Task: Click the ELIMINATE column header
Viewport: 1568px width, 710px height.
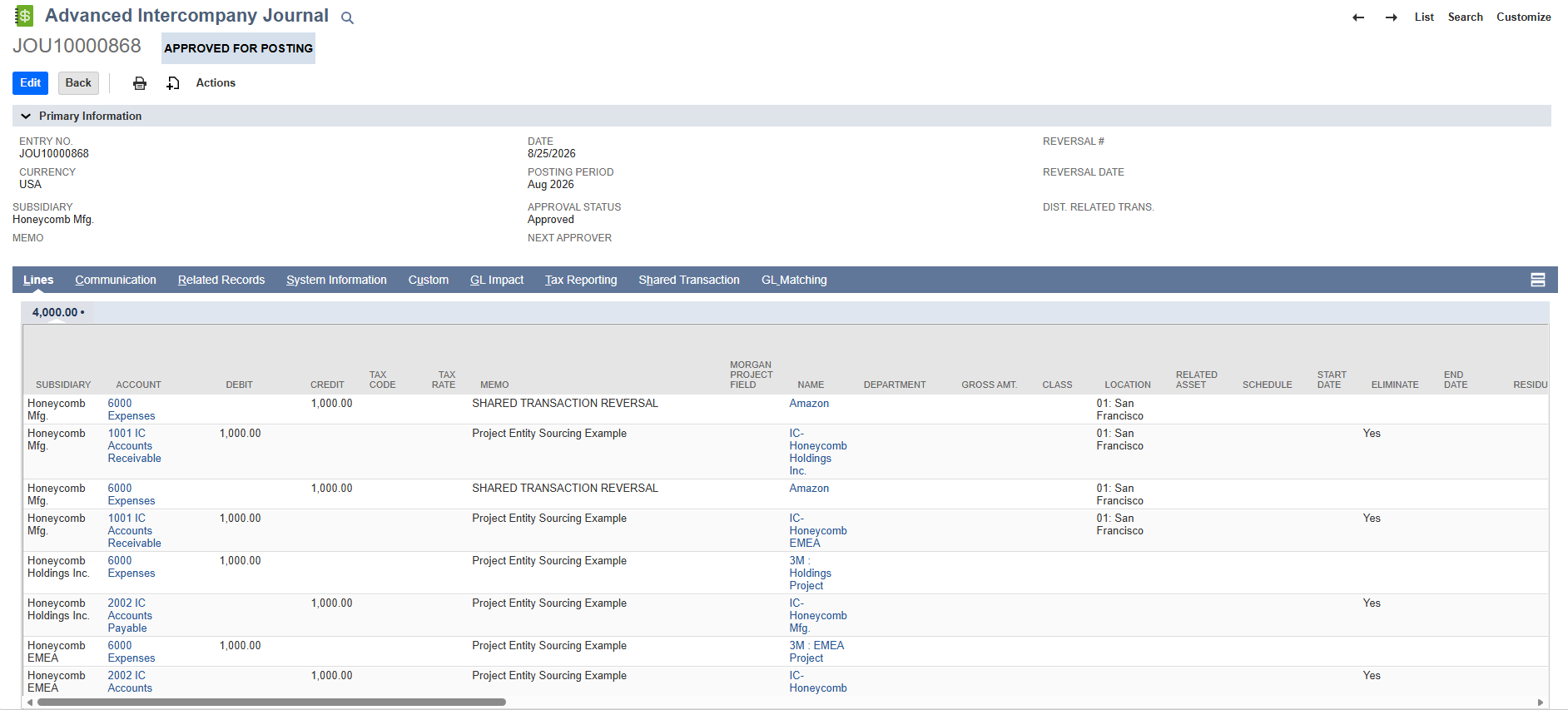Action: point(1395,385)
